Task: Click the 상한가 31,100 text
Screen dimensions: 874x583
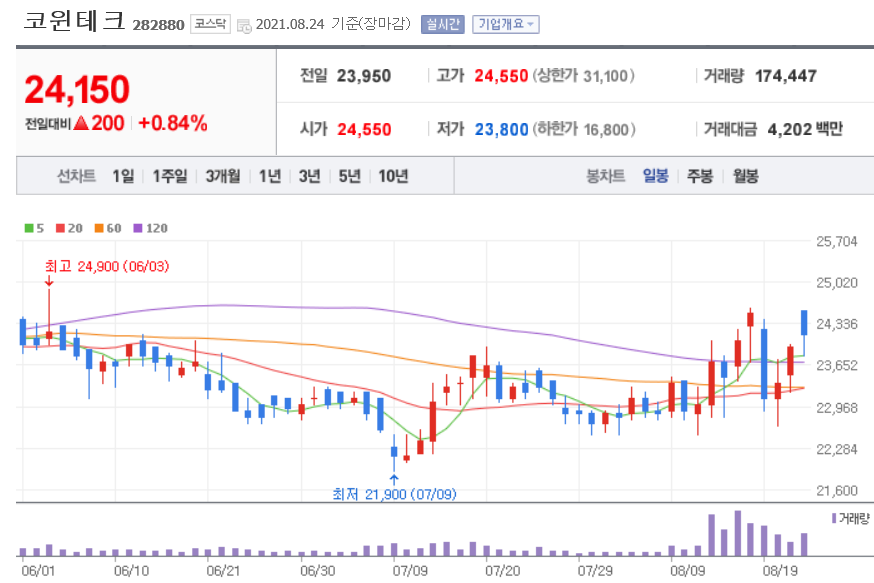Action: 584,76
